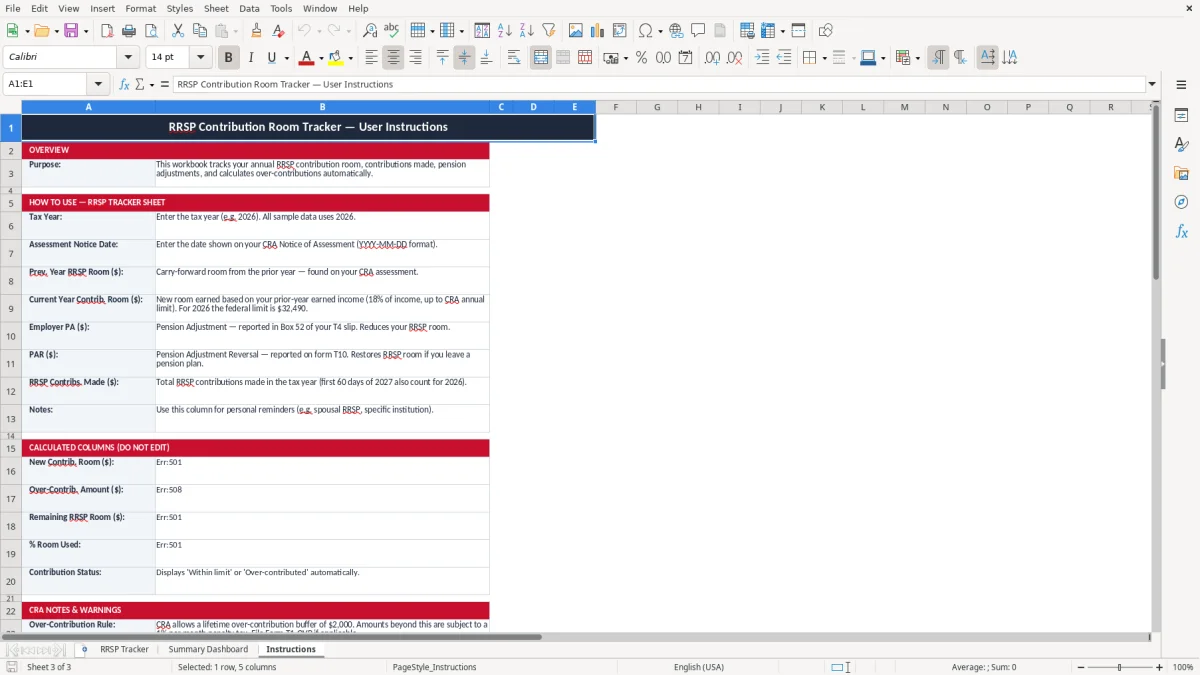Toggle Align Left
This screenshot has width=1200, height=675.
click(371, 58)
